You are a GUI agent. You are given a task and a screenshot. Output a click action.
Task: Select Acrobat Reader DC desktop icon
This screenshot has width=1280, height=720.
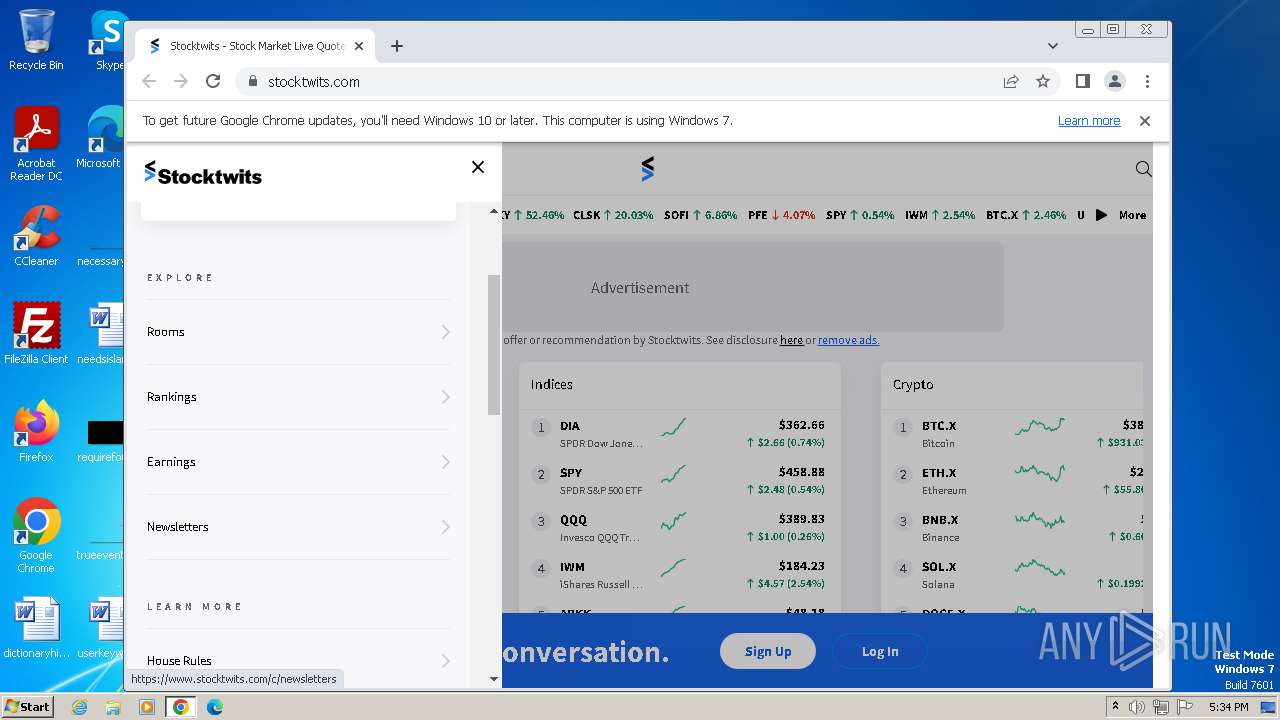point(36,145)
